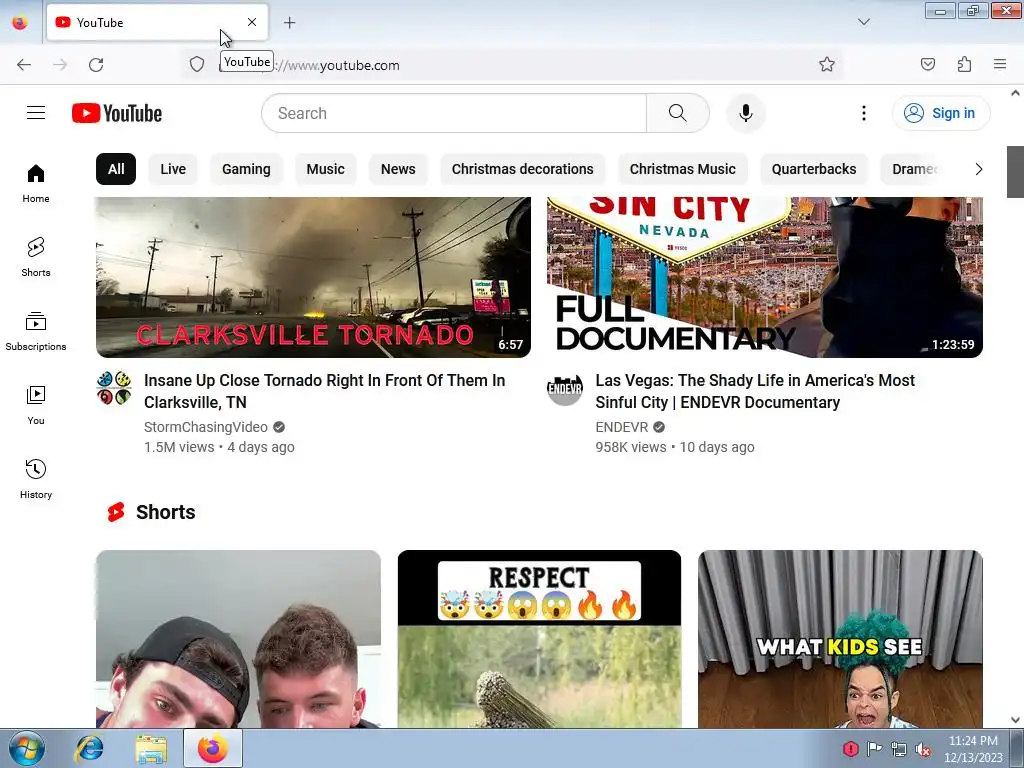The image size is (1024, 768).
Task: Open the Clarksville tornado video title
Action: click(325, 391)
